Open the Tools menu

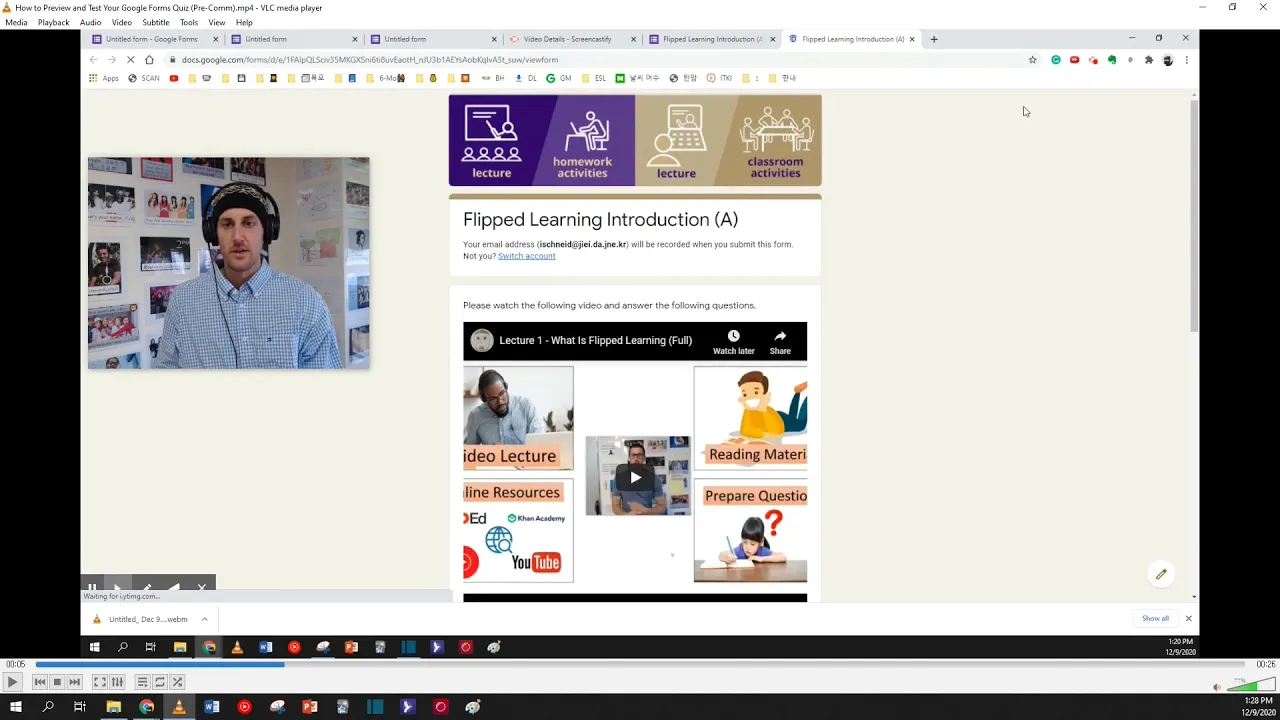click(x=189, y=22)
